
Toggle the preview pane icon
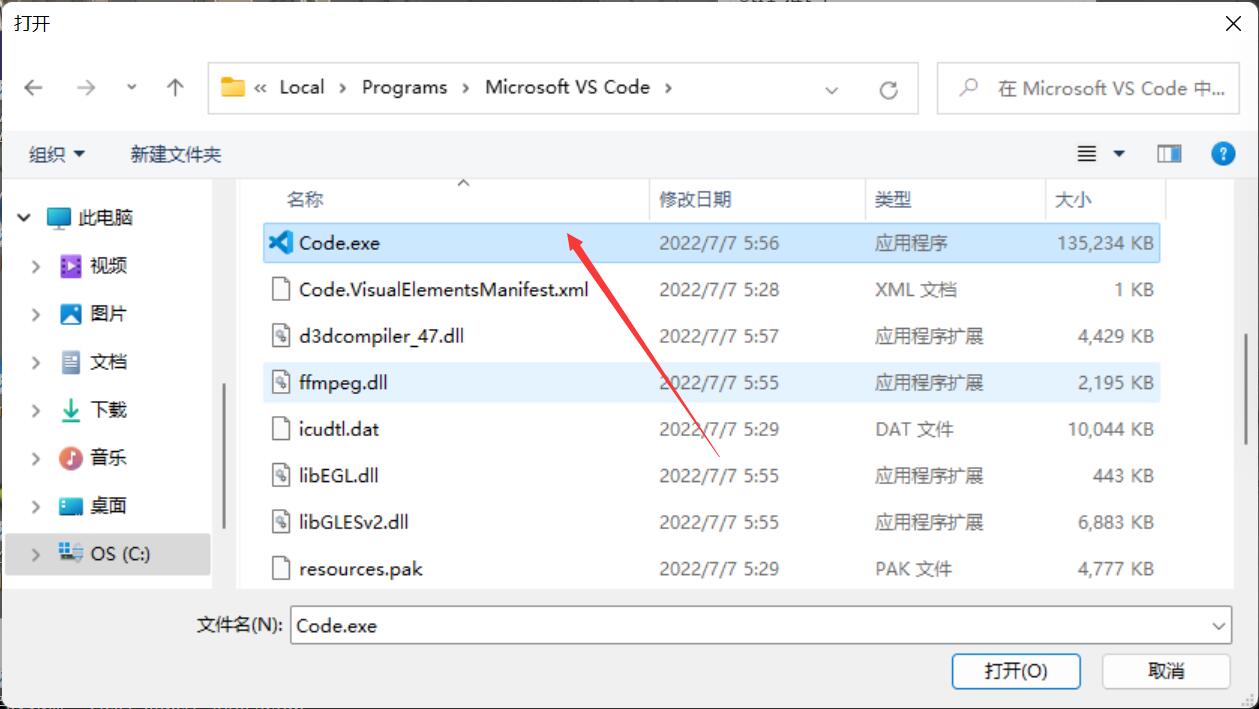(1169, 154)
